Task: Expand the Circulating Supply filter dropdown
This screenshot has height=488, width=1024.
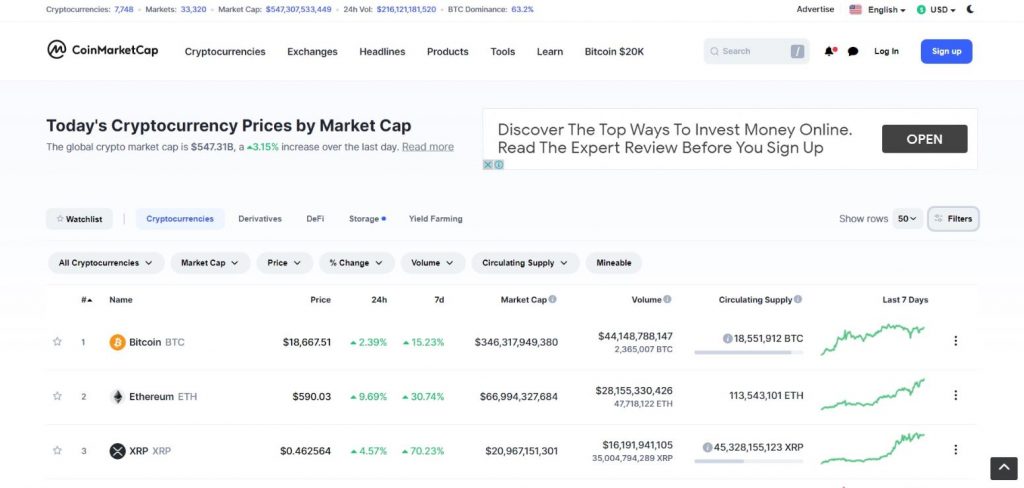Action: pos(526,263)
